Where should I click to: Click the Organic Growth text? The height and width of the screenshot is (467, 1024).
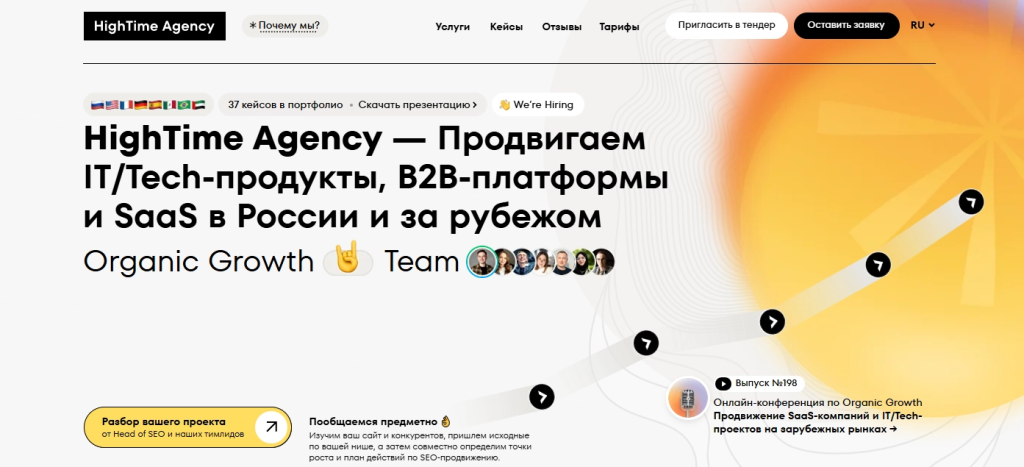click(199, 262)
